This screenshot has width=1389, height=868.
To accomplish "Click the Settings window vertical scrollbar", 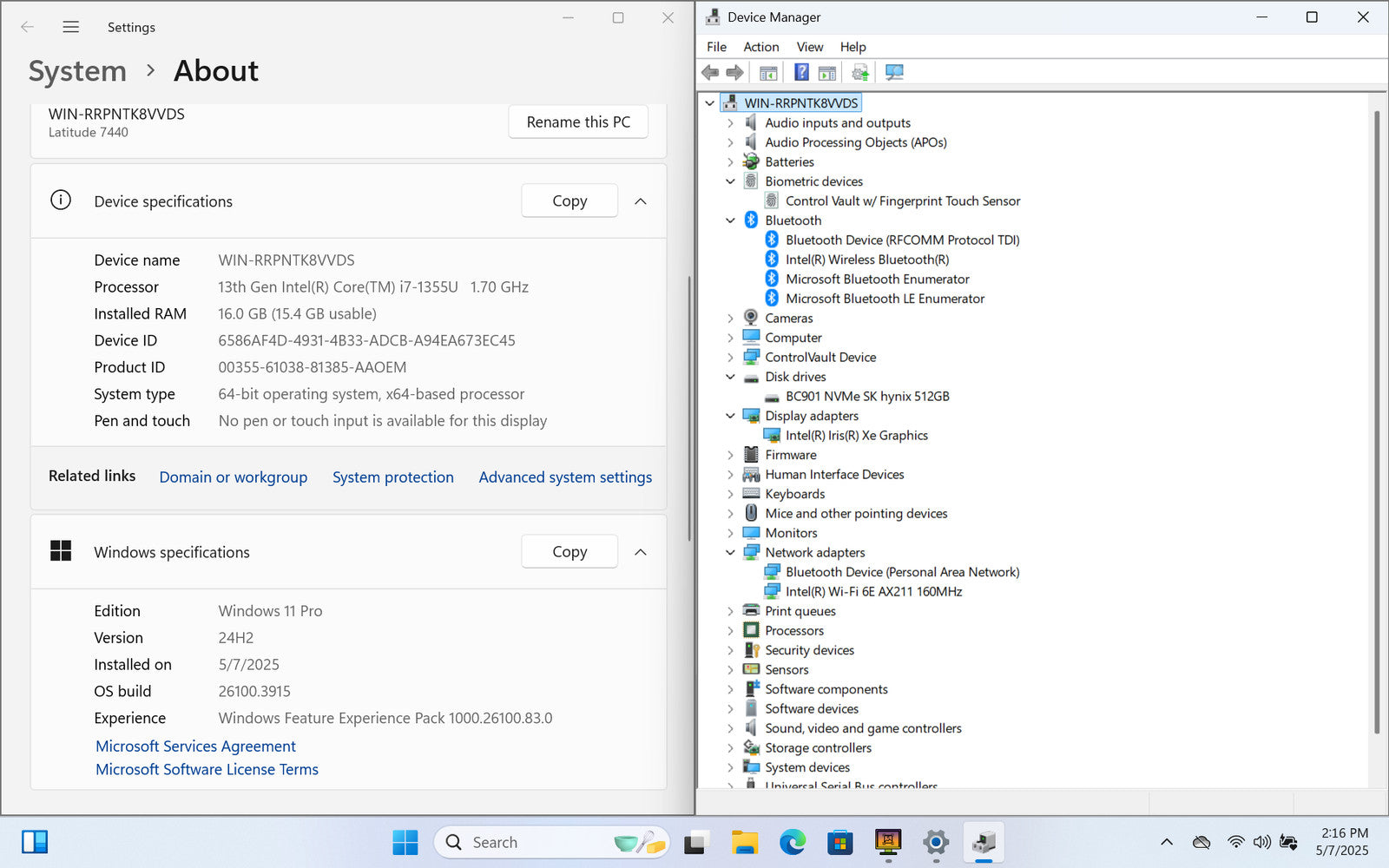I will [689, 408].
